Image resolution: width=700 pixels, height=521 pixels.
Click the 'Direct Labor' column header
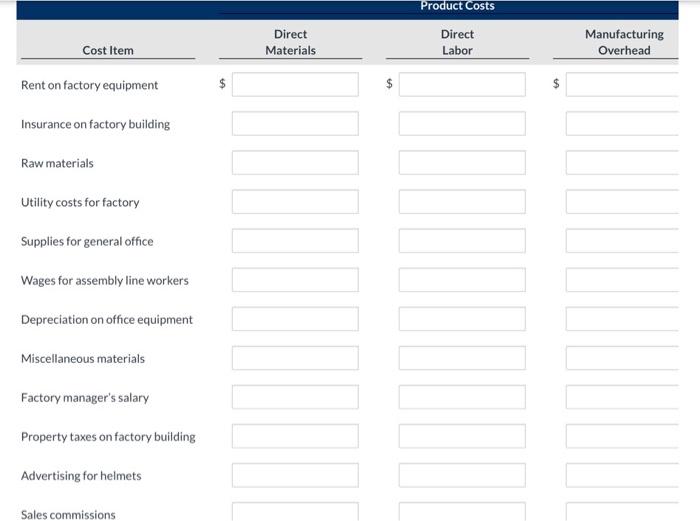tap(458, 42)
